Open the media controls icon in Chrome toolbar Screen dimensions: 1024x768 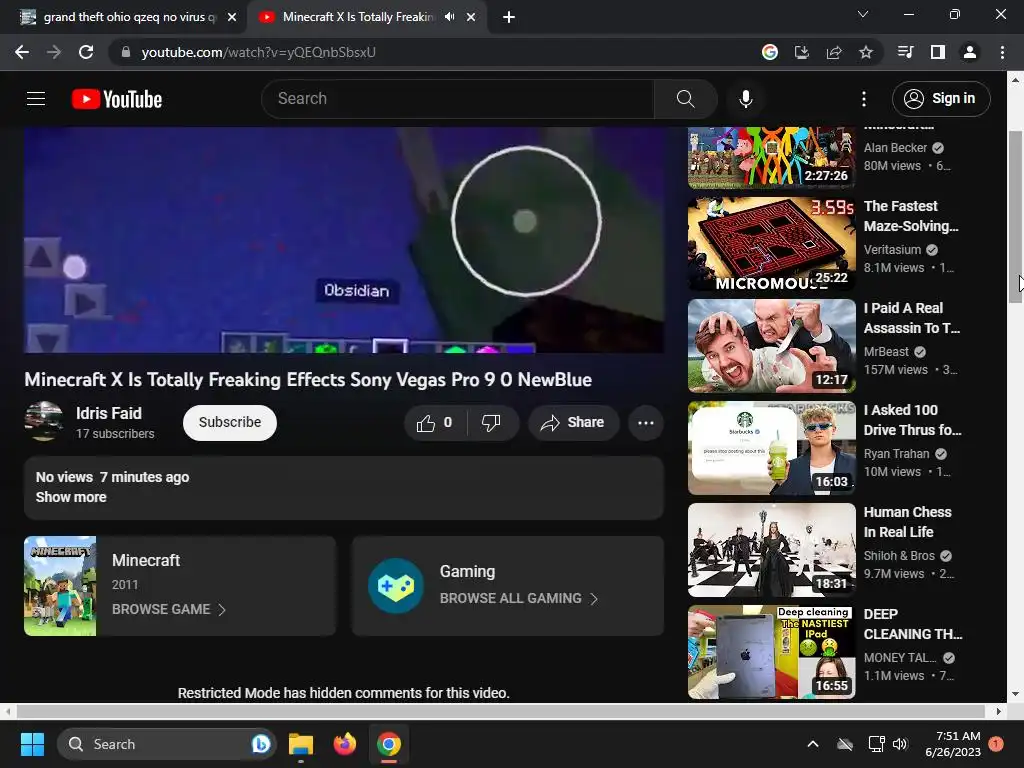(x=905, y=52)
